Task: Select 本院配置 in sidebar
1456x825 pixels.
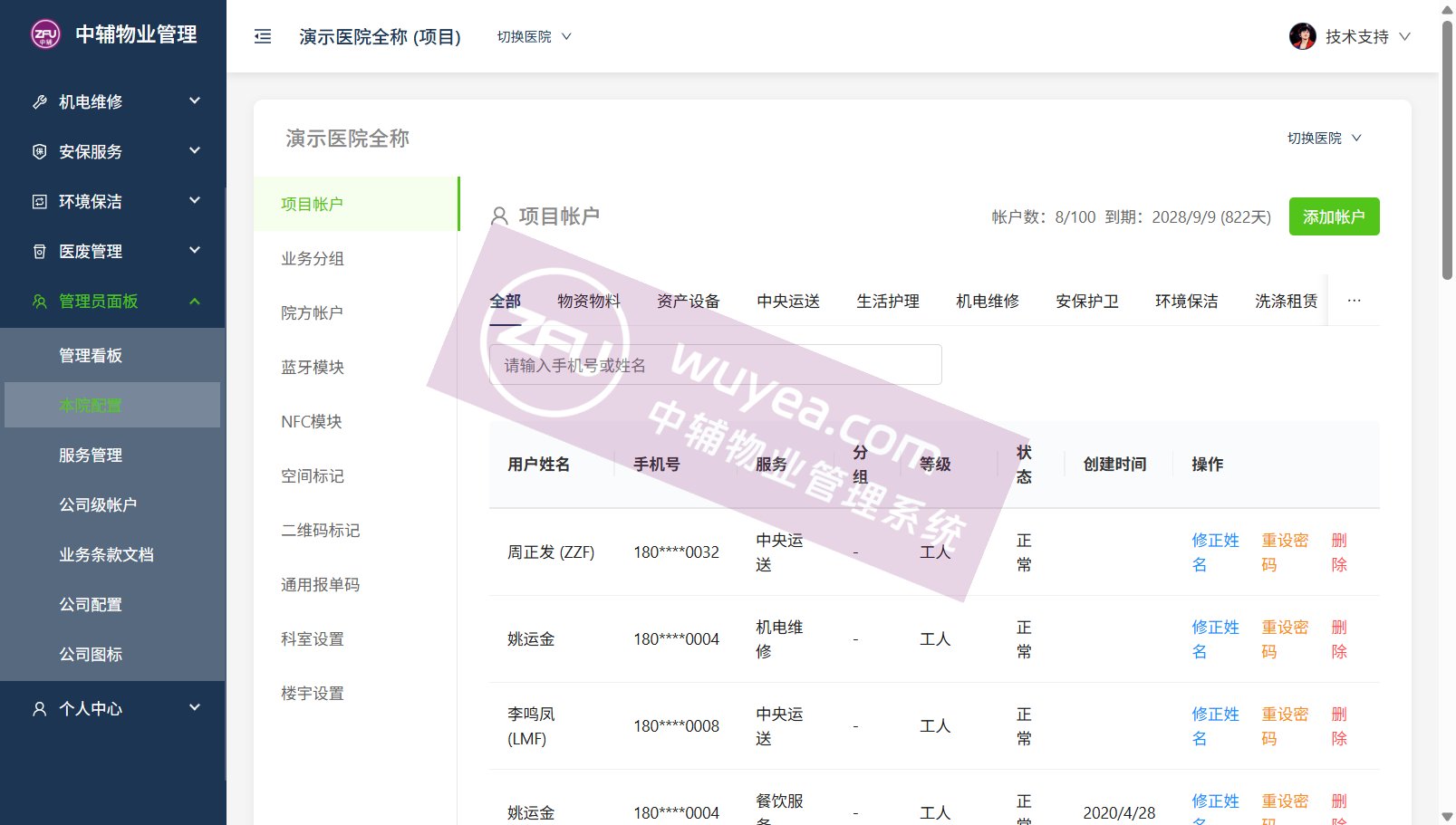Action: coord(112,405)
